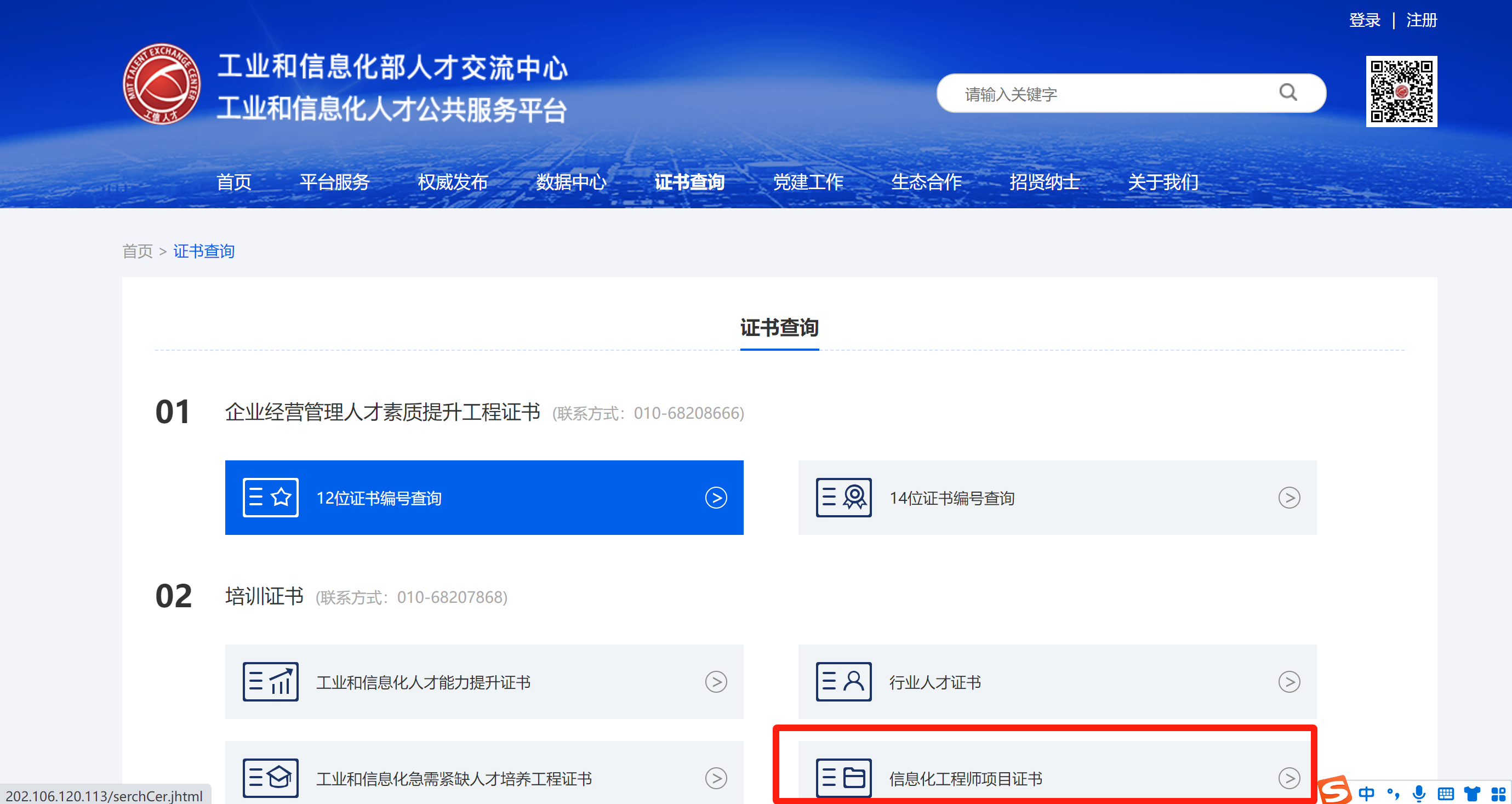This screenshot has width=1512, height=804.
Task: Click the arrow on 急需紧缺人才培养工程证书 card
Action: [x=716, y=778]
